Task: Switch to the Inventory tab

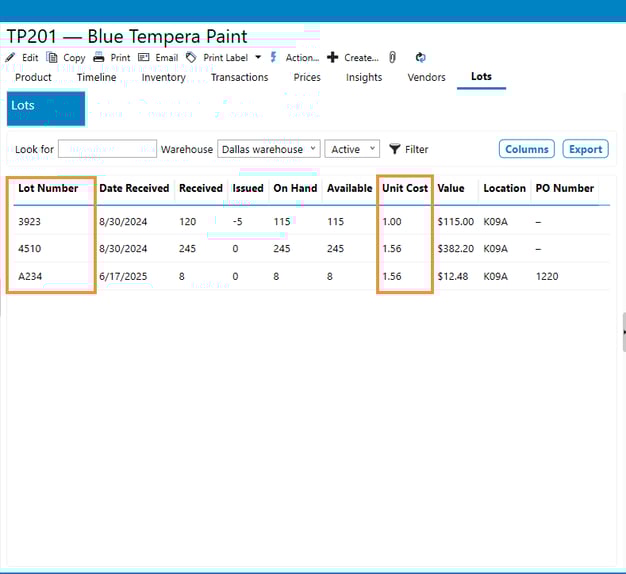Action: click(x=163, y=77)
